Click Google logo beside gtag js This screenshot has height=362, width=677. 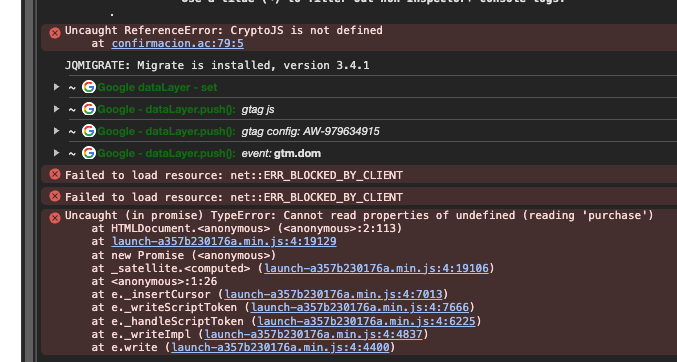[89, 109]
